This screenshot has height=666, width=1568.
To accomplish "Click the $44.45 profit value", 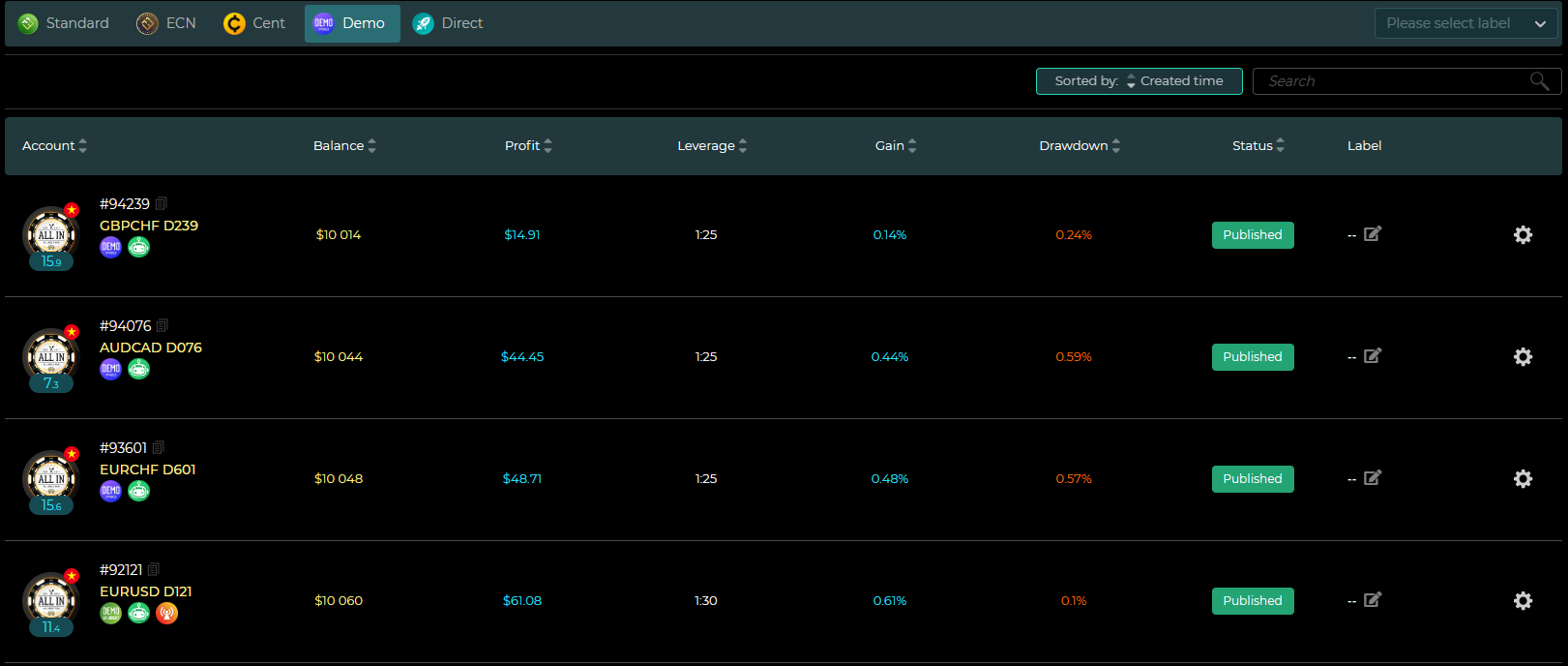I will [x=522, y=357].
